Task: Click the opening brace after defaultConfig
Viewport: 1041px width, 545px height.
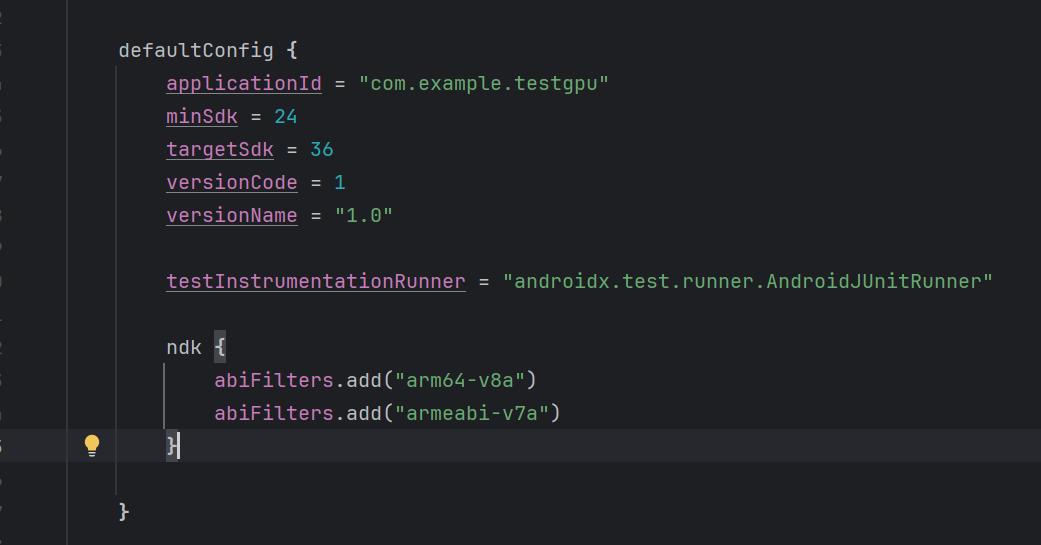Action: coord(292,50)
